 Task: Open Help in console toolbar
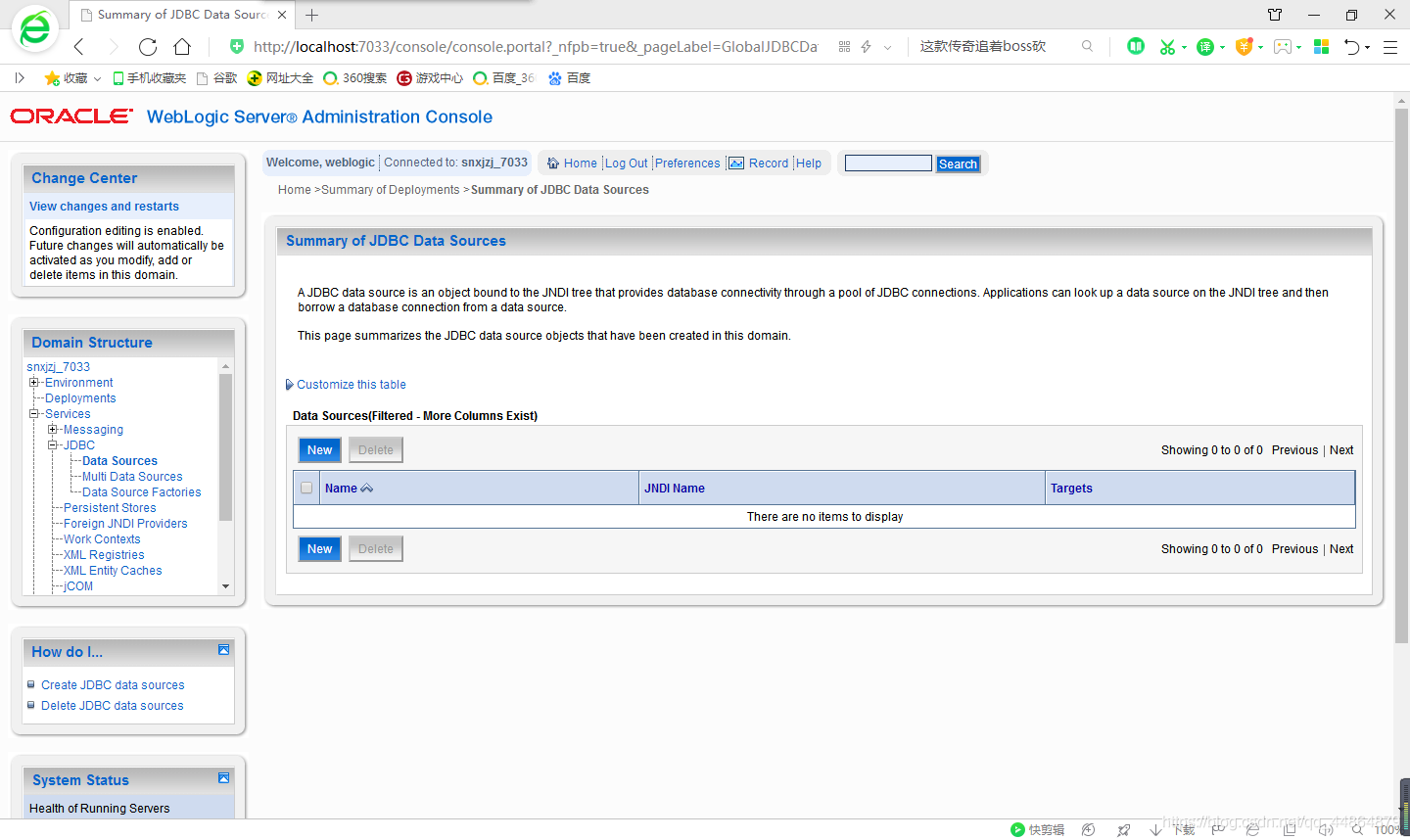coord(809,163)
